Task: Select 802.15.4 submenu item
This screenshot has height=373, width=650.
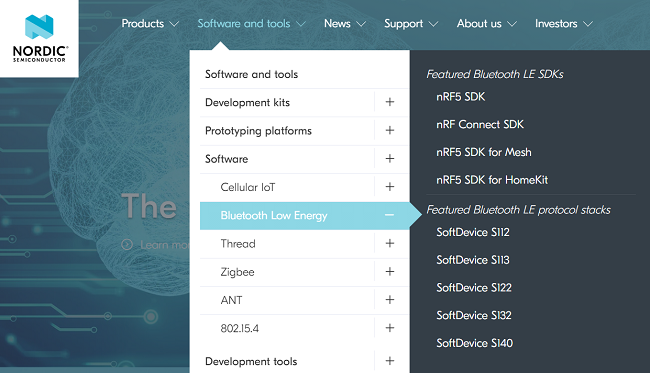Action: 239,329
